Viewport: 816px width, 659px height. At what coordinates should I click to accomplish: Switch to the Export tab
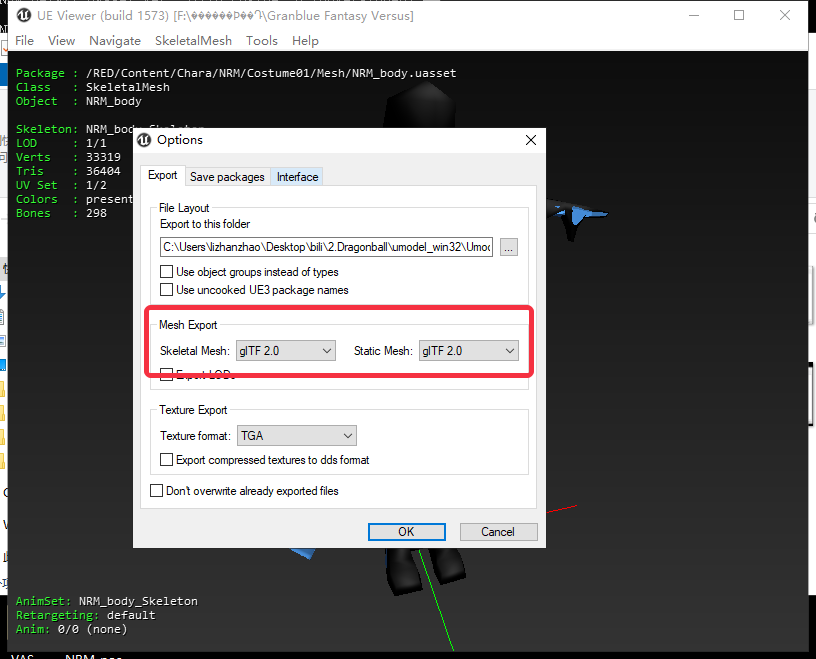[163, 175]
